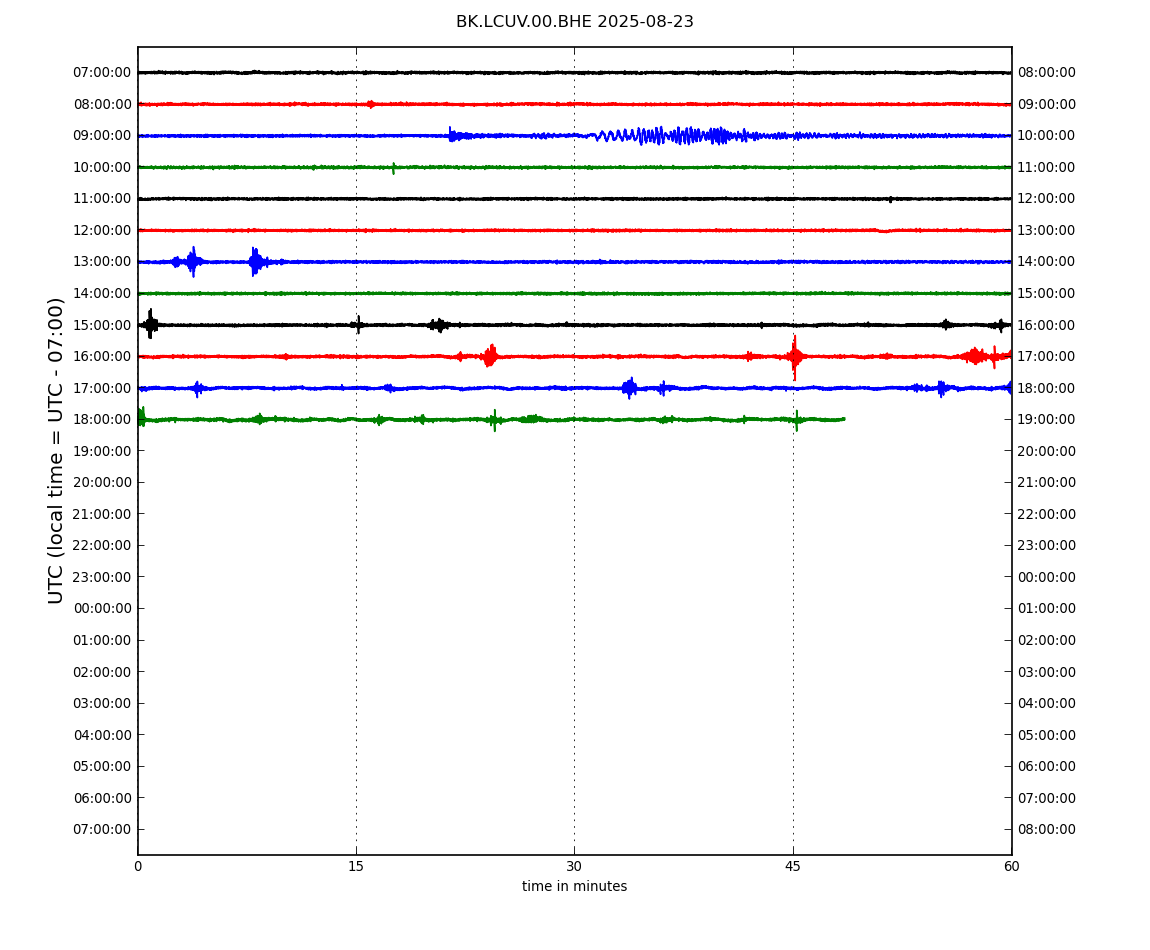Click the black spike starting the 15:00:00 trace
The image size is (1150, 950).
[150, 324]
